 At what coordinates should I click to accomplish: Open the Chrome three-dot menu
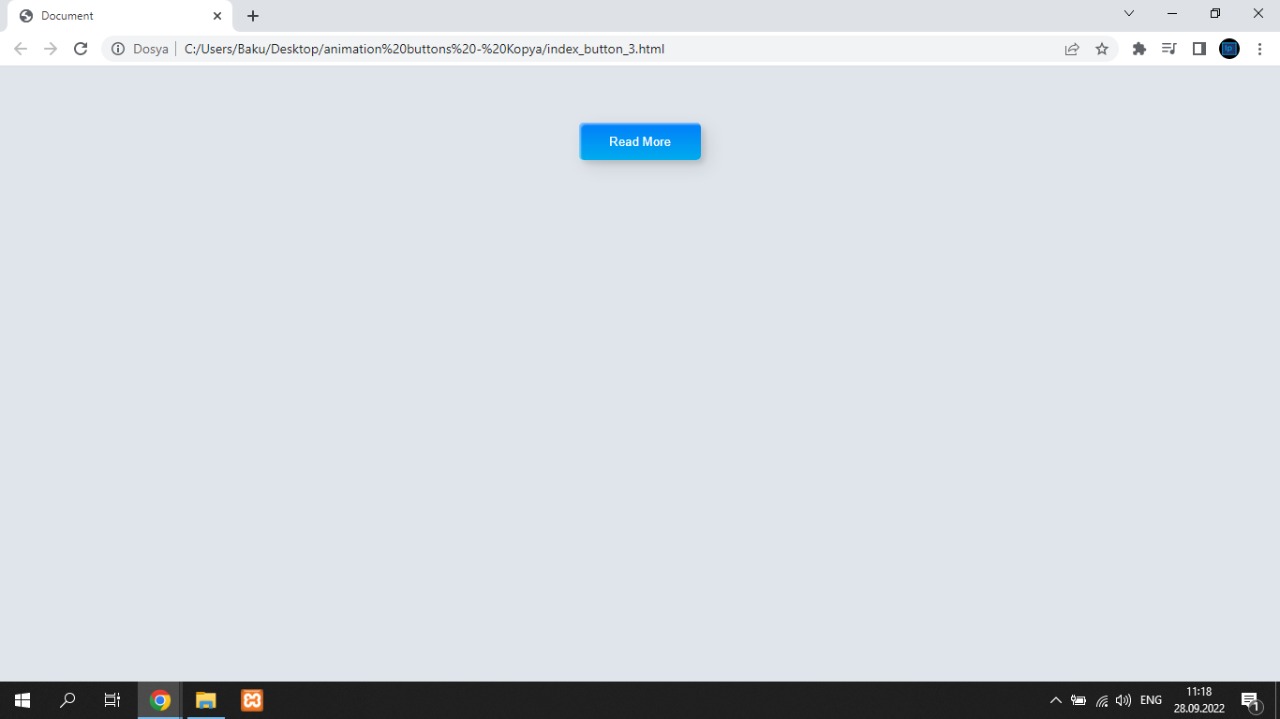click(1260, 48)
